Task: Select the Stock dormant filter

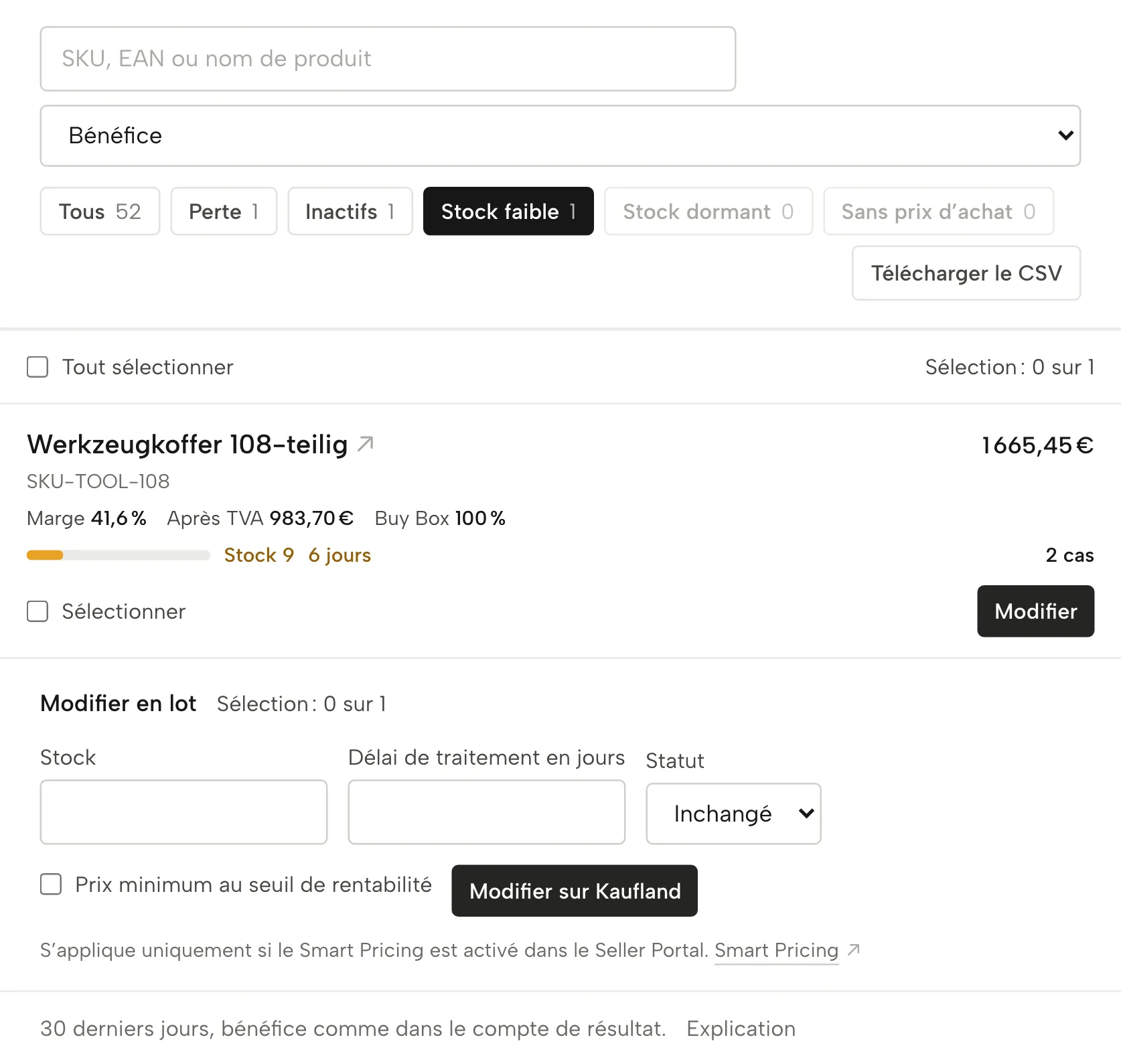Action: pos(708,212)
